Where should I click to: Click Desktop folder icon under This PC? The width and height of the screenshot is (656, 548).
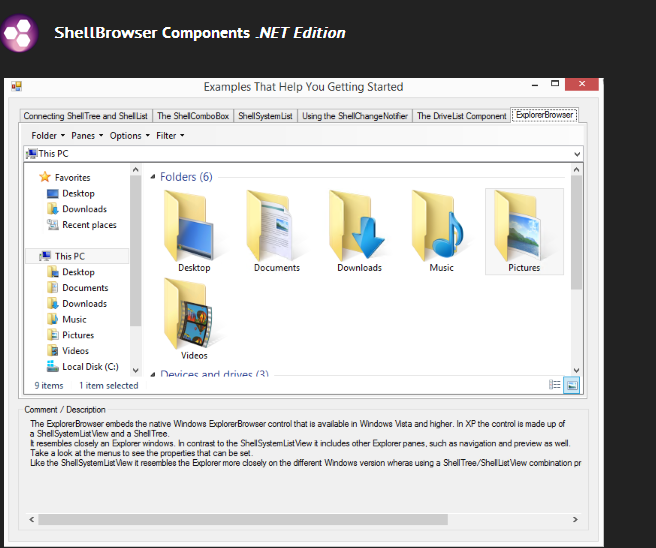coord(53,272)
